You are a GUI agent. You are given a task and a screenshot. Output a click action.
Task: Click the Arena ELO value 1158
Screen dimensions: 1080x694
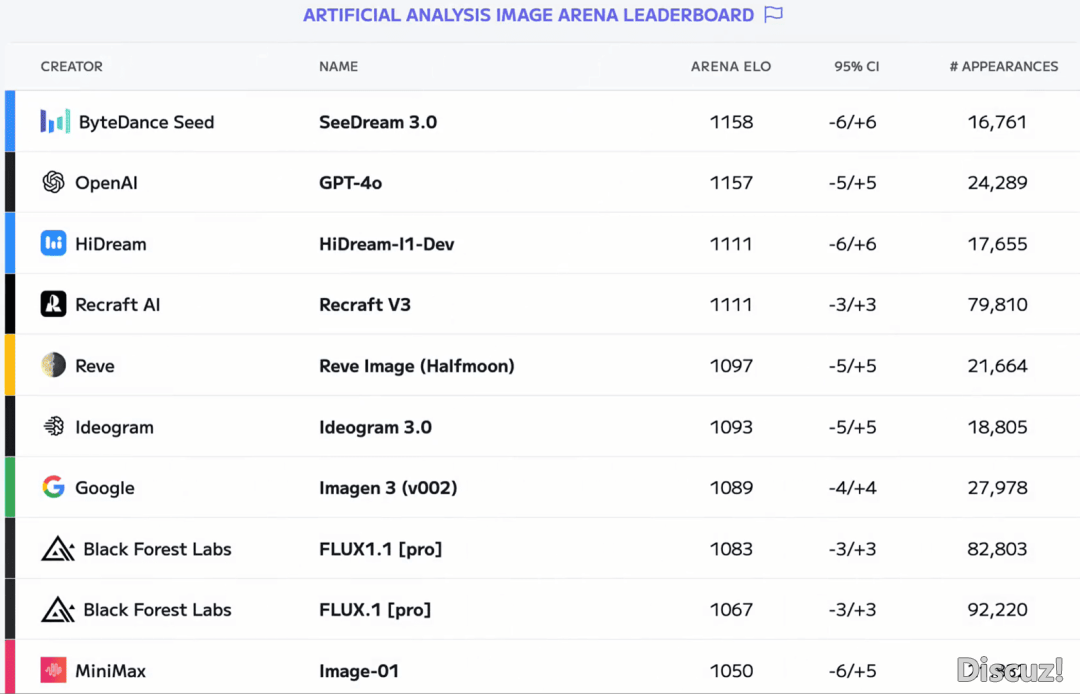point(731,122)
